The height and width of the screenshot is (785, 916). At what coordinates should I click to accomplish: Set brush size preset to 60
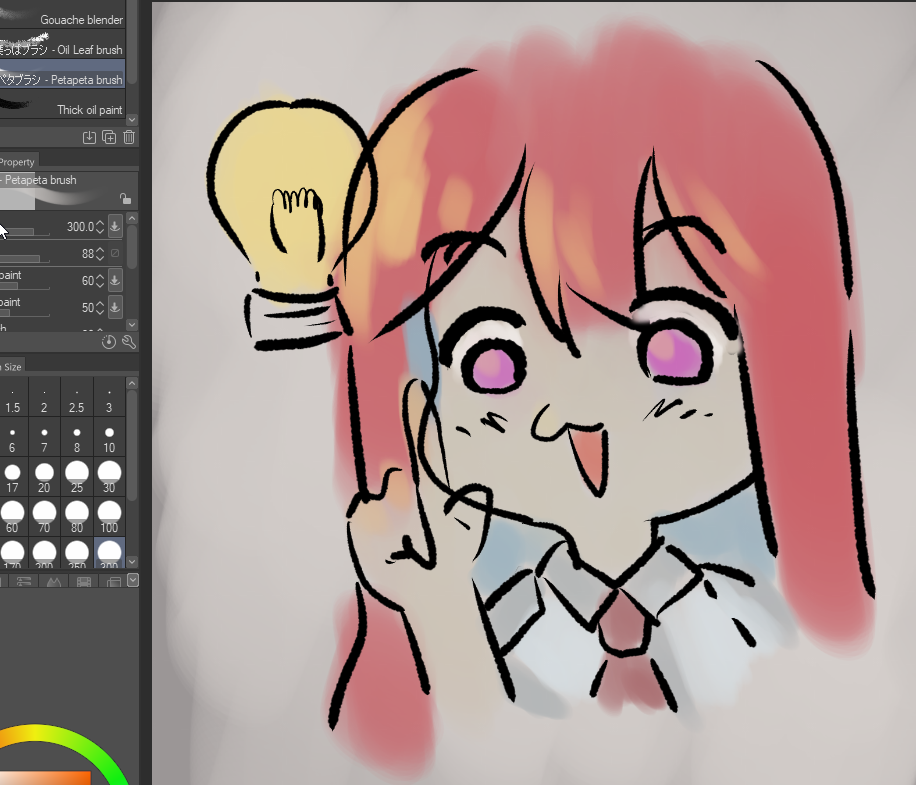12,517
